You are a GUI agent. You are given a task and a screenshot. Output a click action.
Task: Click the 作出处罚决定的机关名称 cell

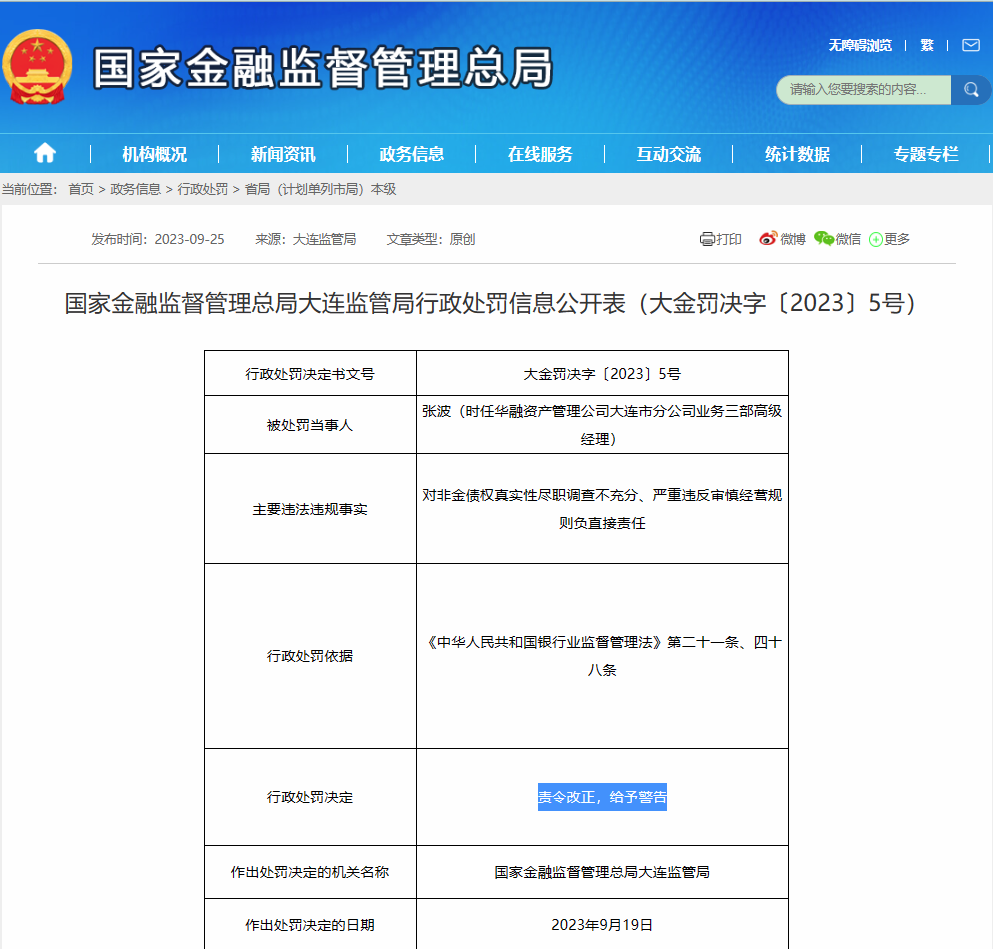tap(310, 872)
